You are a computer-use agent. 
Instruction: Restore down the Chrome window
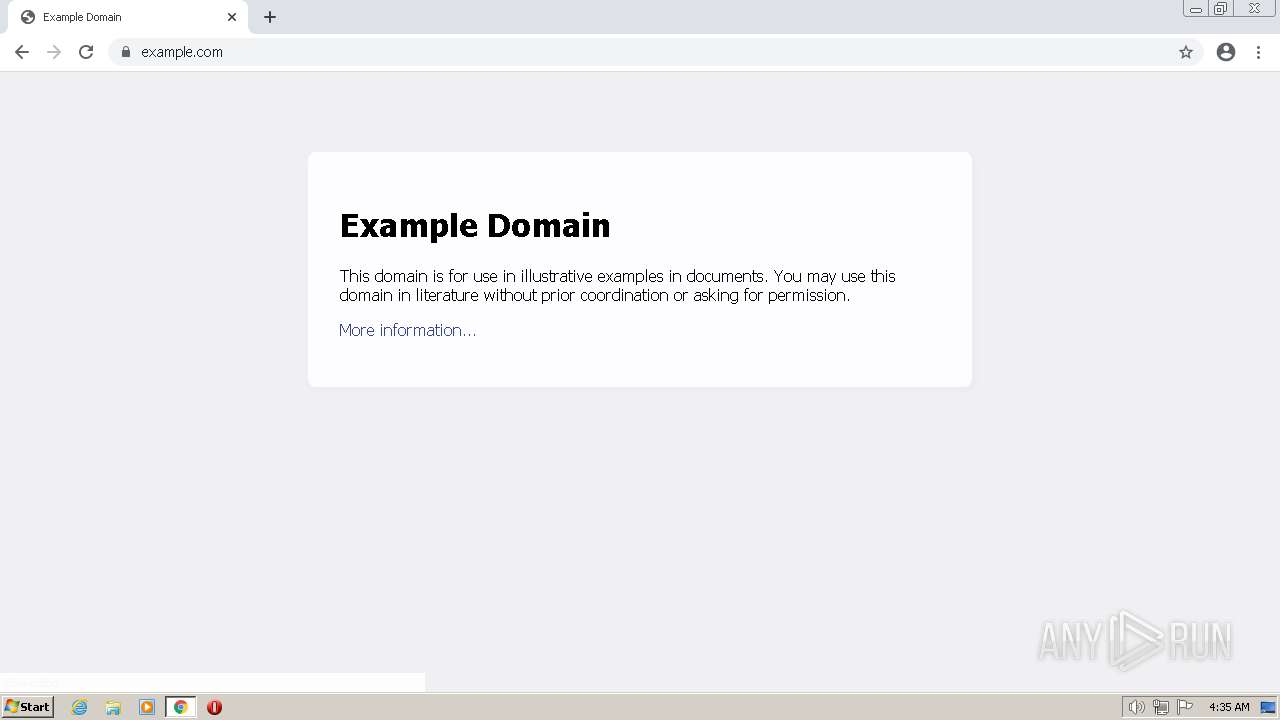pyautogui.click(x=1220, y=9)
